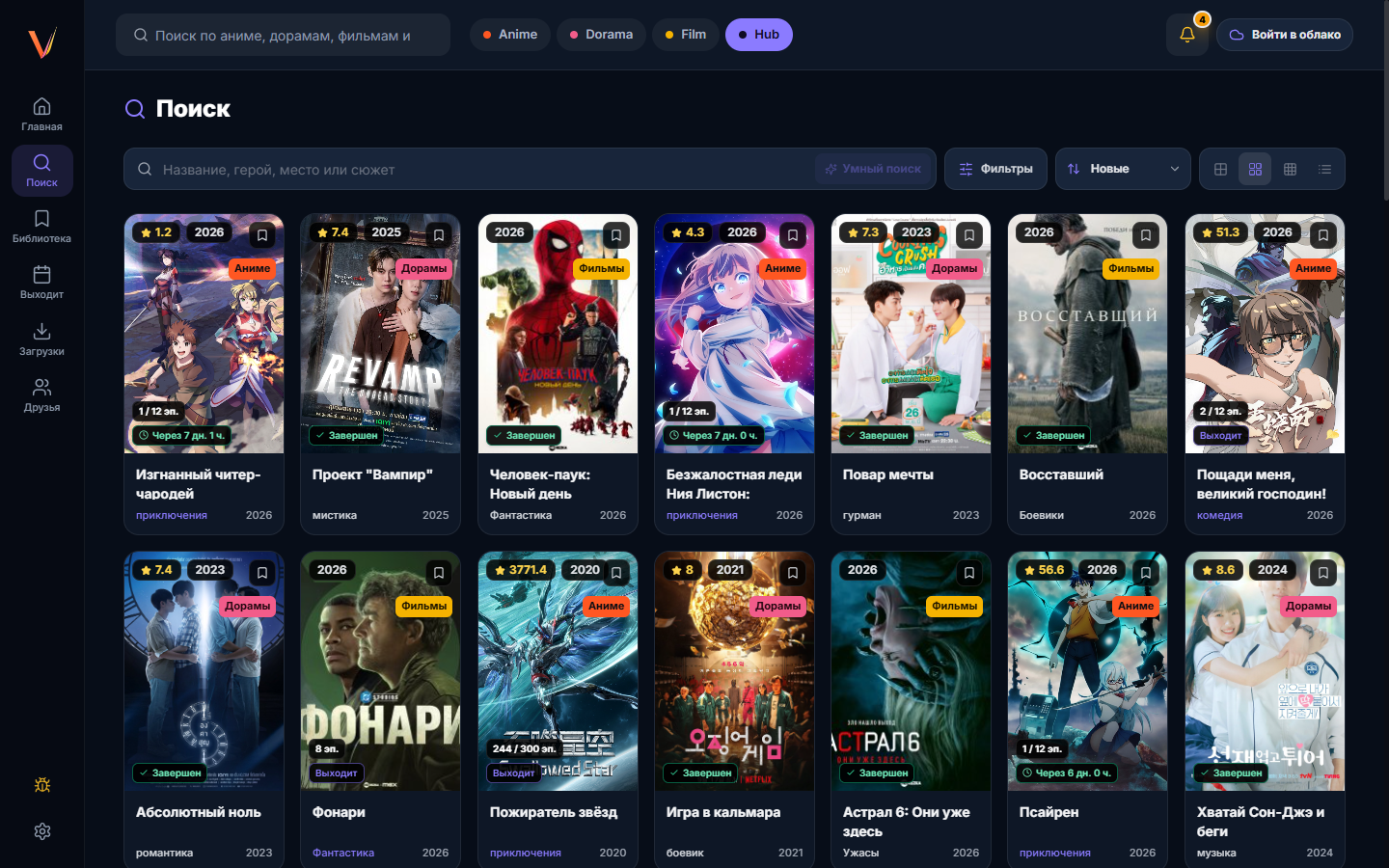Select the Anime tab

coord(509,35)
